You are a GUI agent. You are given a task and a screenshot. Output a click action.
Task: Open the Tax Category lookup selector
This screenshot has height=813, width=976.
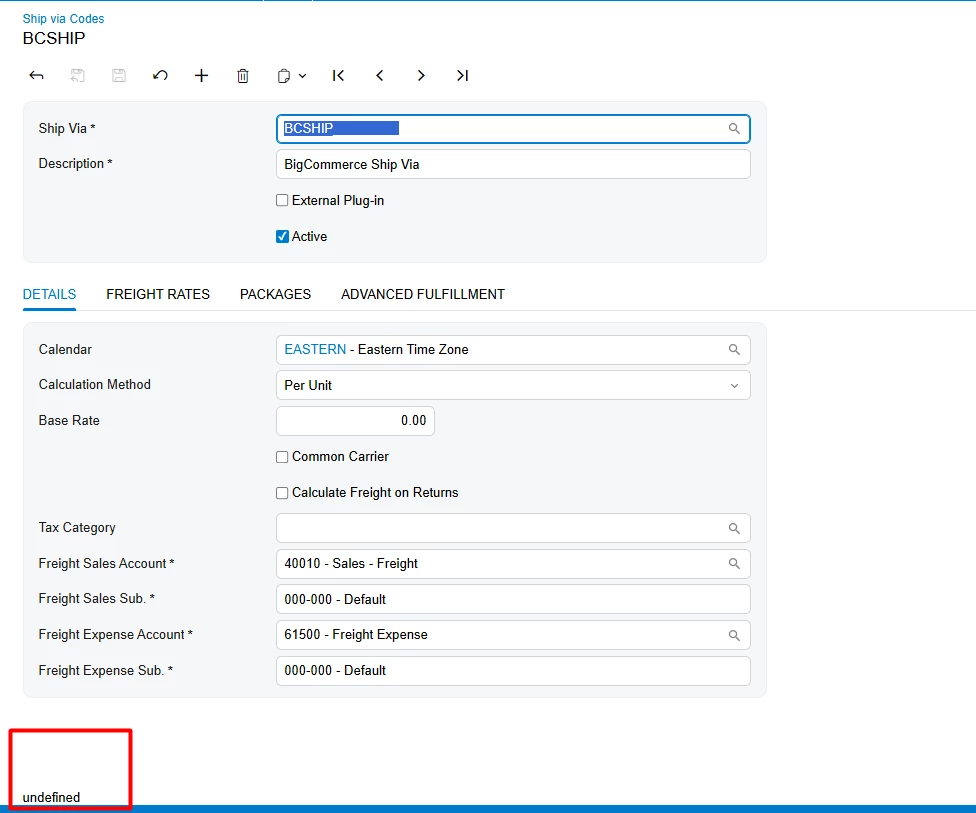tap(734, 528)
